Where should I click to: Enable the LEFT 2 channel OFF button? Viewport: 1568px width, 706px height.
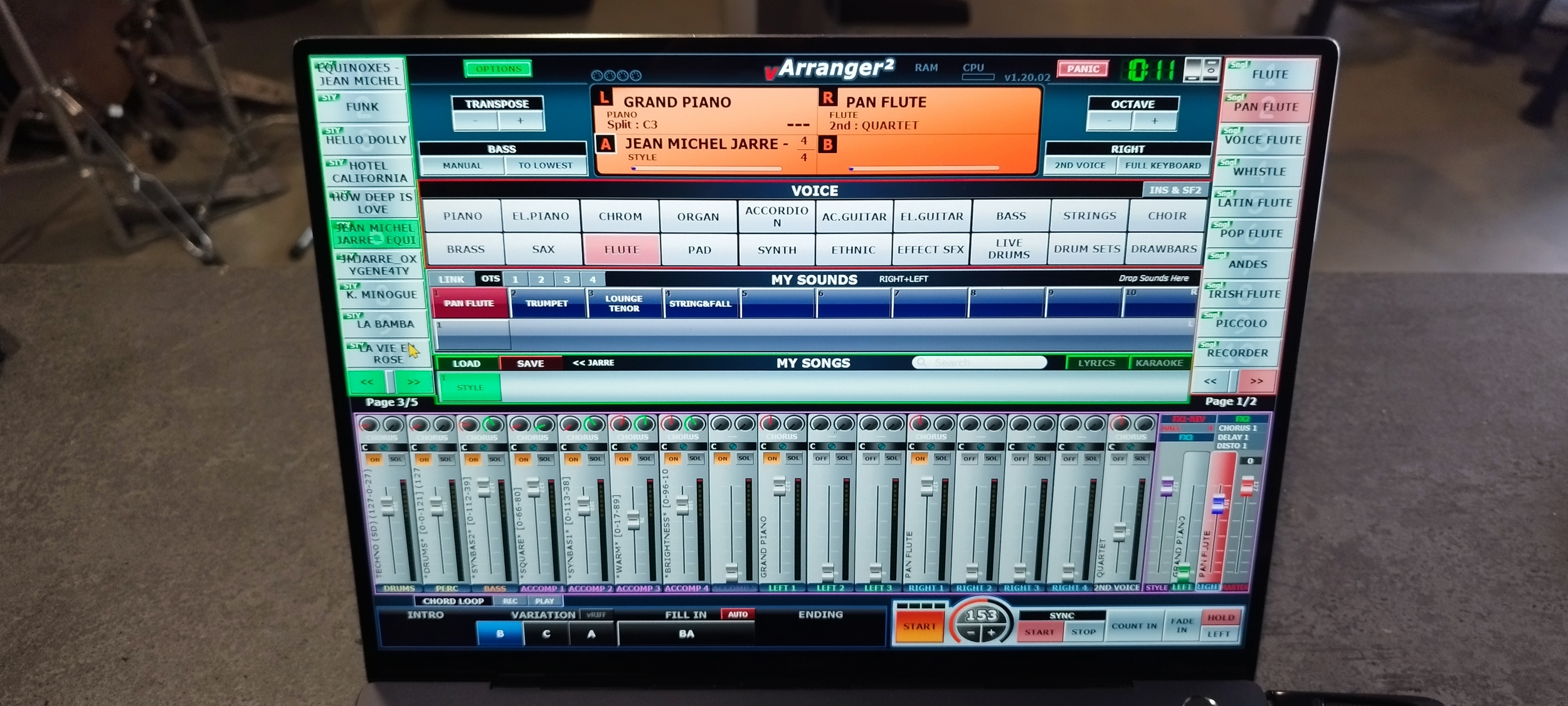[x=821, y=459]
